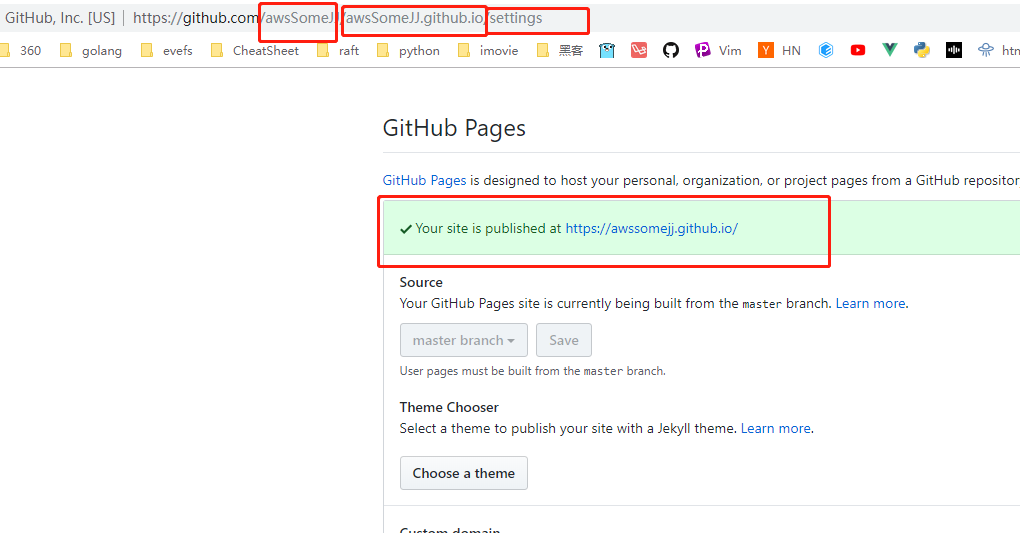This screenshot has height=533, width=1020.
Task: Open the Vim bookmark
Action: [718, 50]
